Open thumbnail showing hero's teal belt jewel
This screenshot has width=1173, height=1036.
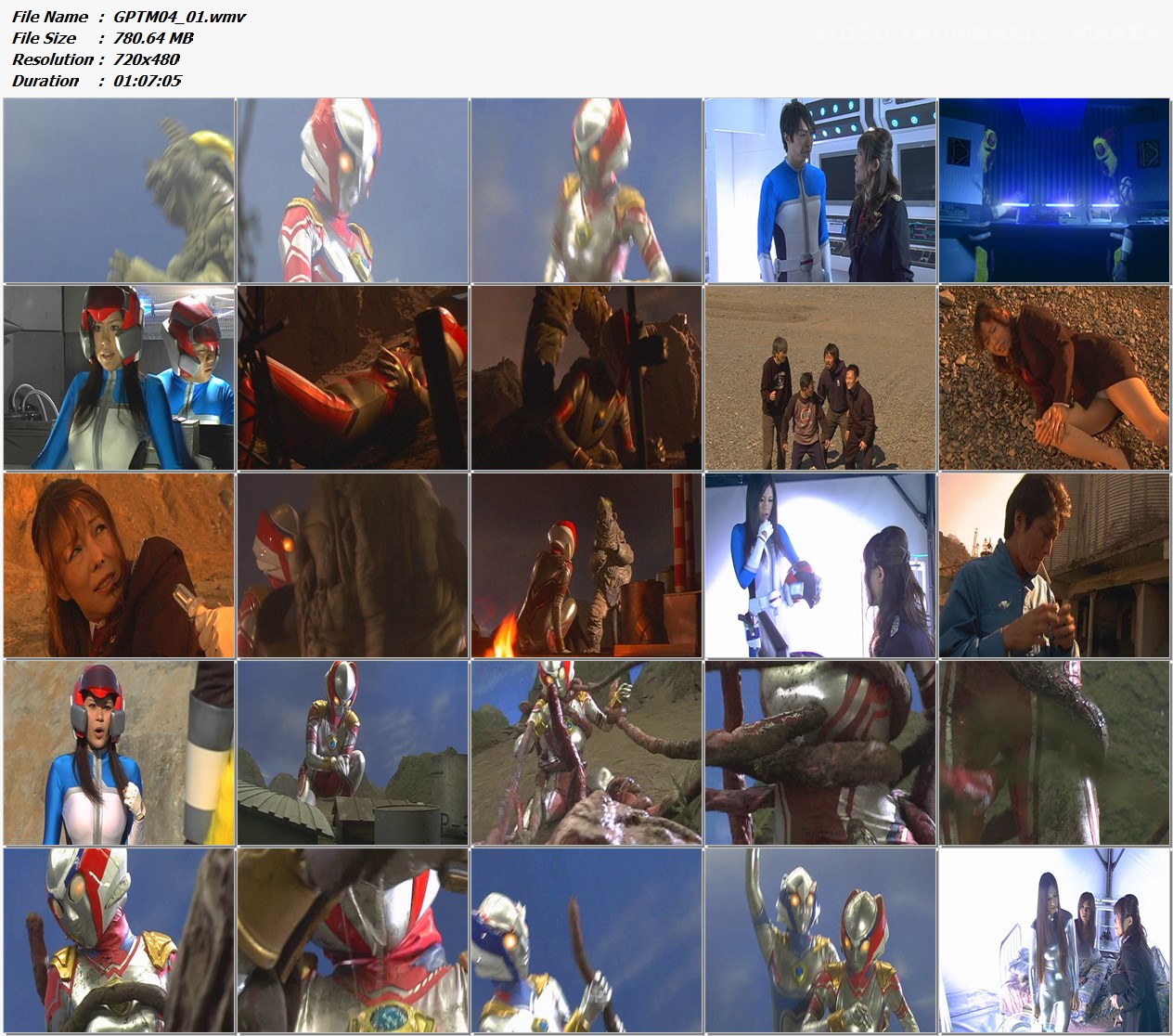[x=354, y=940]
